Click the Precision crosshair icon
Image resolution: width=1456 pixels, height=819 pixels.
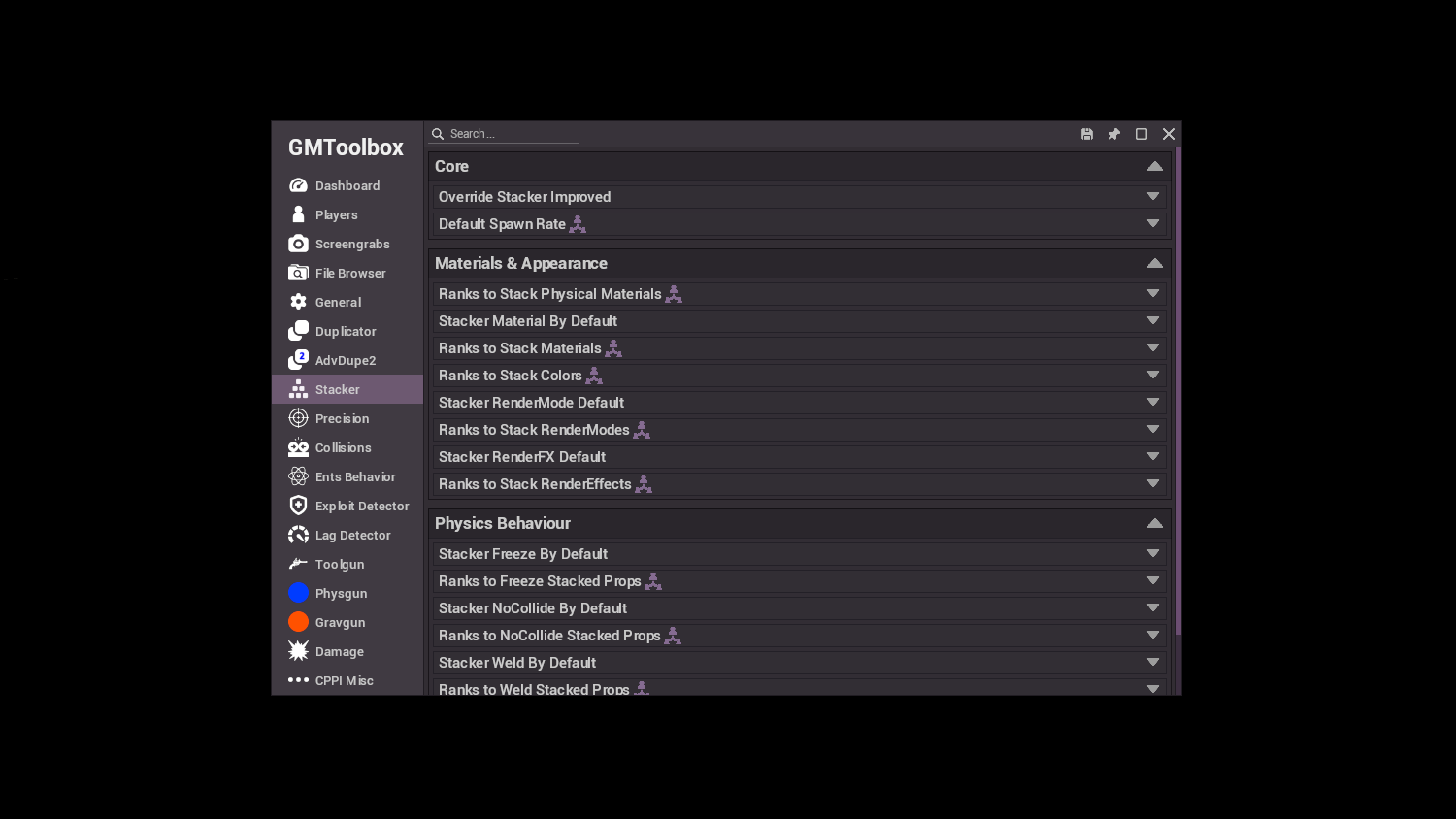298,418
